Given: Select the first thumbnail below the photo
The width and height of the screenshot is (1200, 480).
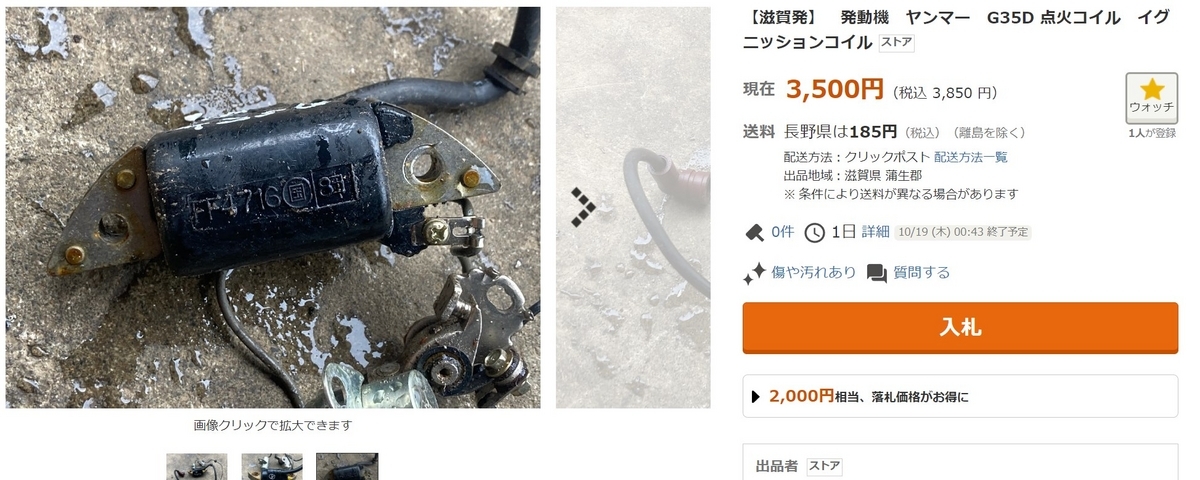Looking at the screenshot, I should (197, 466).
